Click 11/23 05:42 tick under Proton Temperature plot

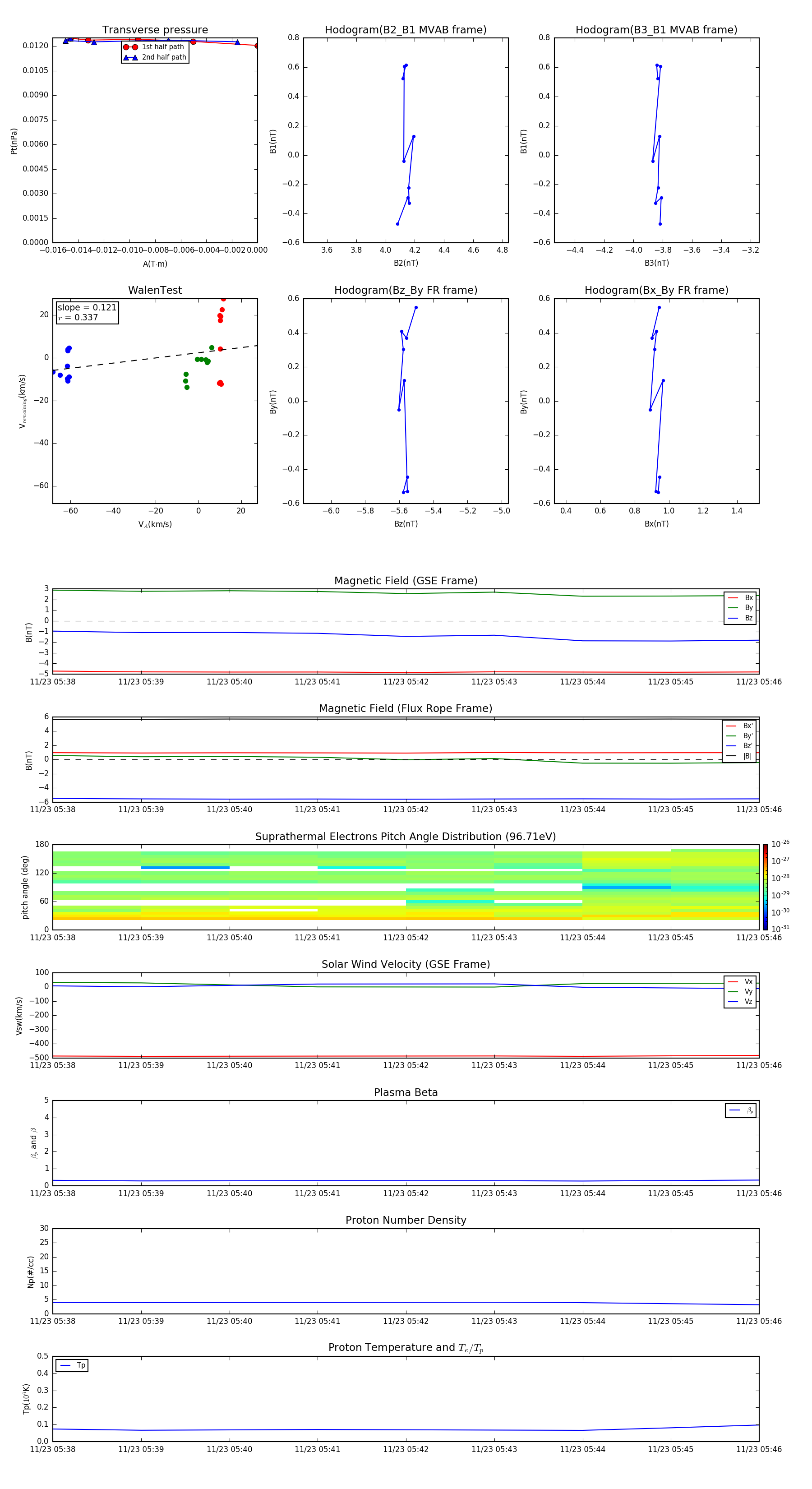click(x=406, y=1450)
